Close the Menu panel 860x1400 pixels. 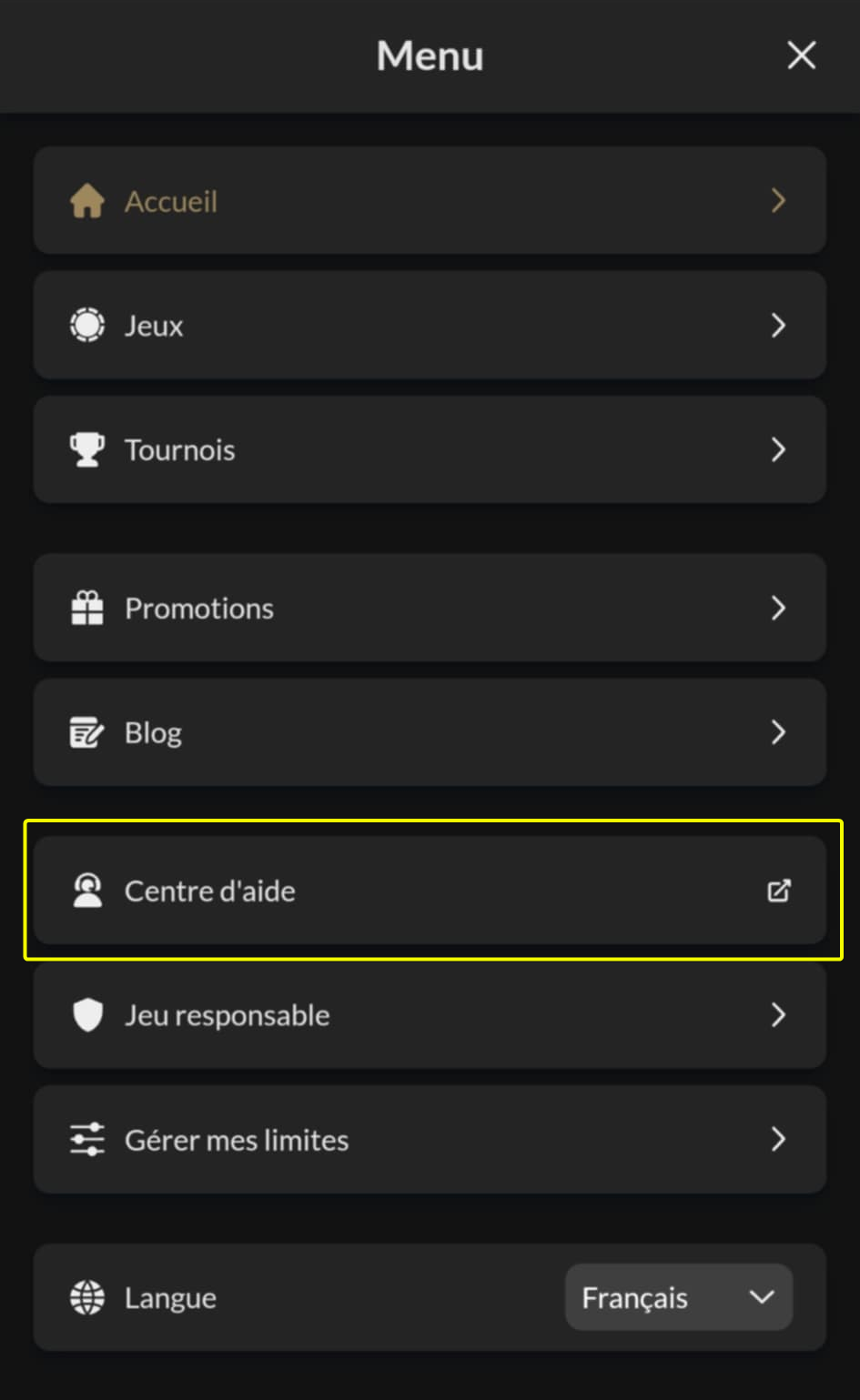click(x=801, y=55)
